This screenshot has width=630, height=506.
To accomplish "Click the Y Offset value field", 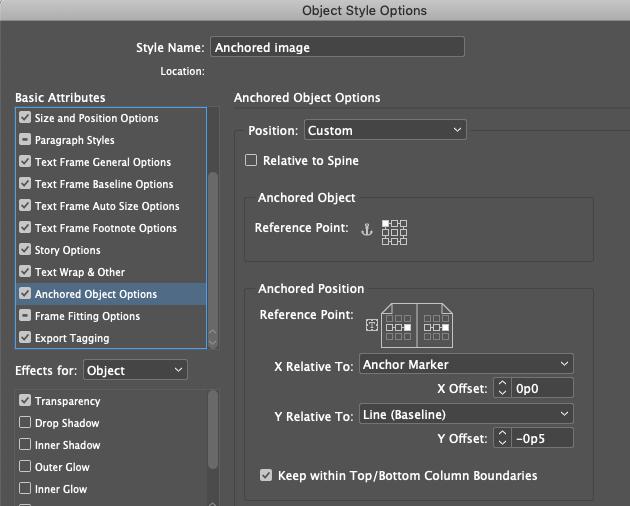I will point(542,438).
